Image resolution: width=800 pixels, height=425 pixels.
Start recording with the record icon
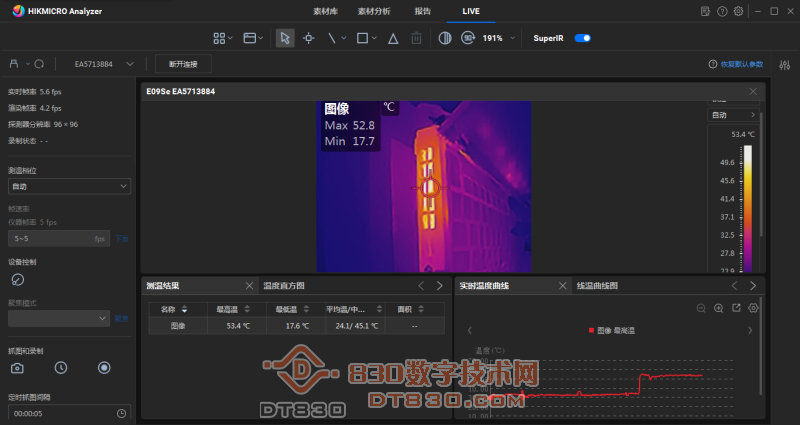103,367
